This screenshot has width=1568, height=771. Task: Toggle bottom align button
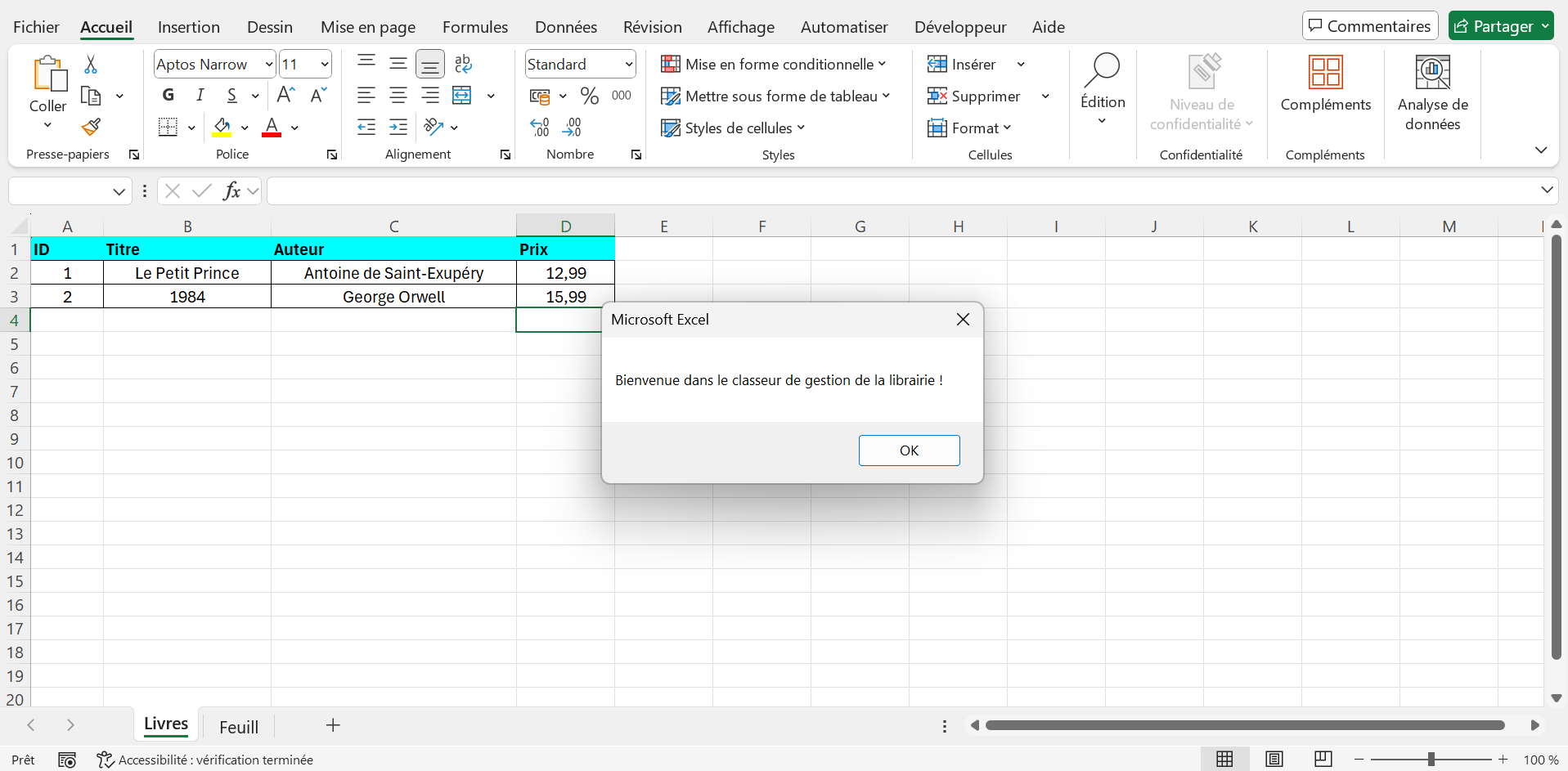(x=430, y=64)
